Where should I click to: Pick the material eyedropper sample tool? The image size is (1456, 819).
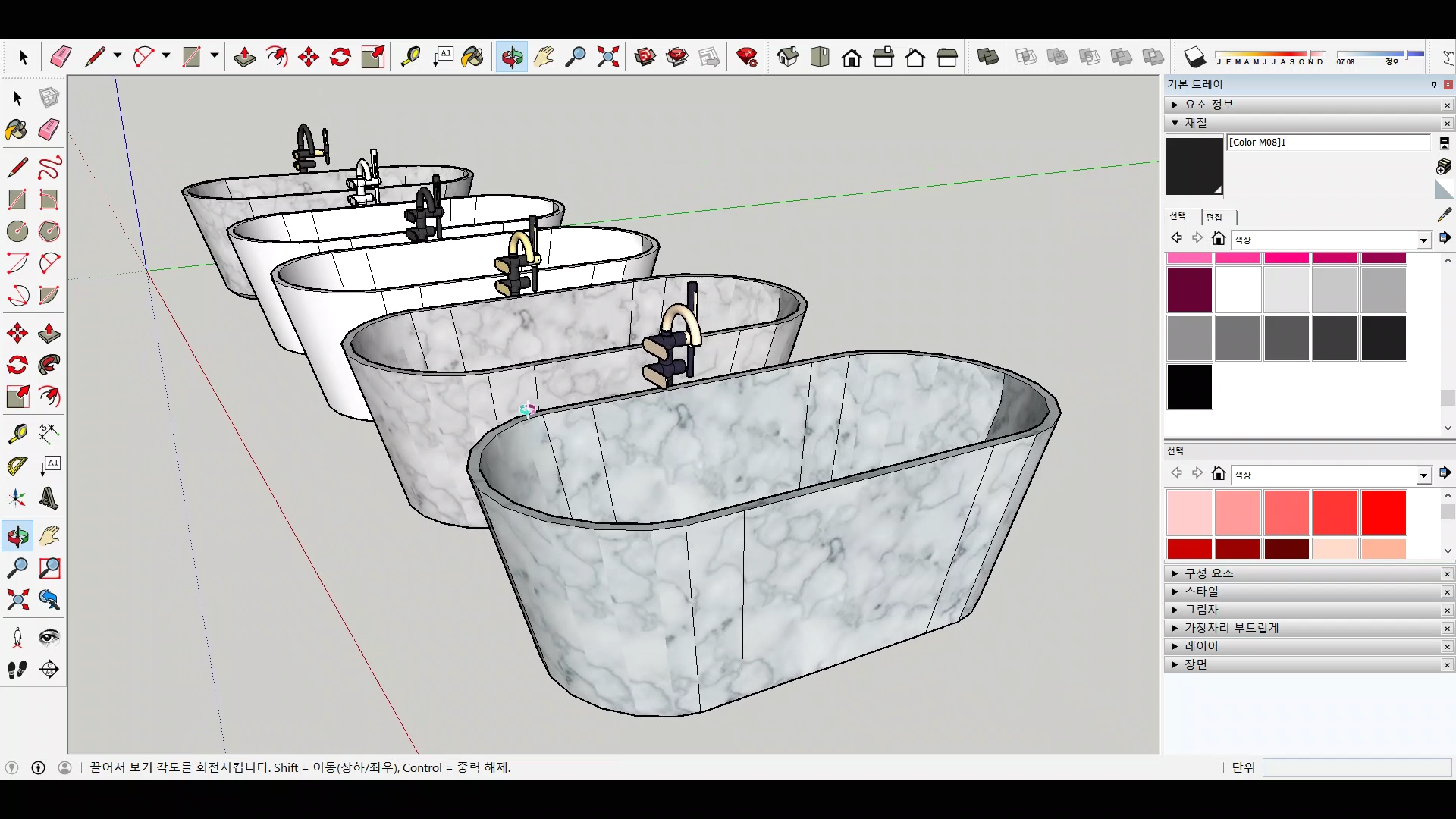click(1444, 215)
